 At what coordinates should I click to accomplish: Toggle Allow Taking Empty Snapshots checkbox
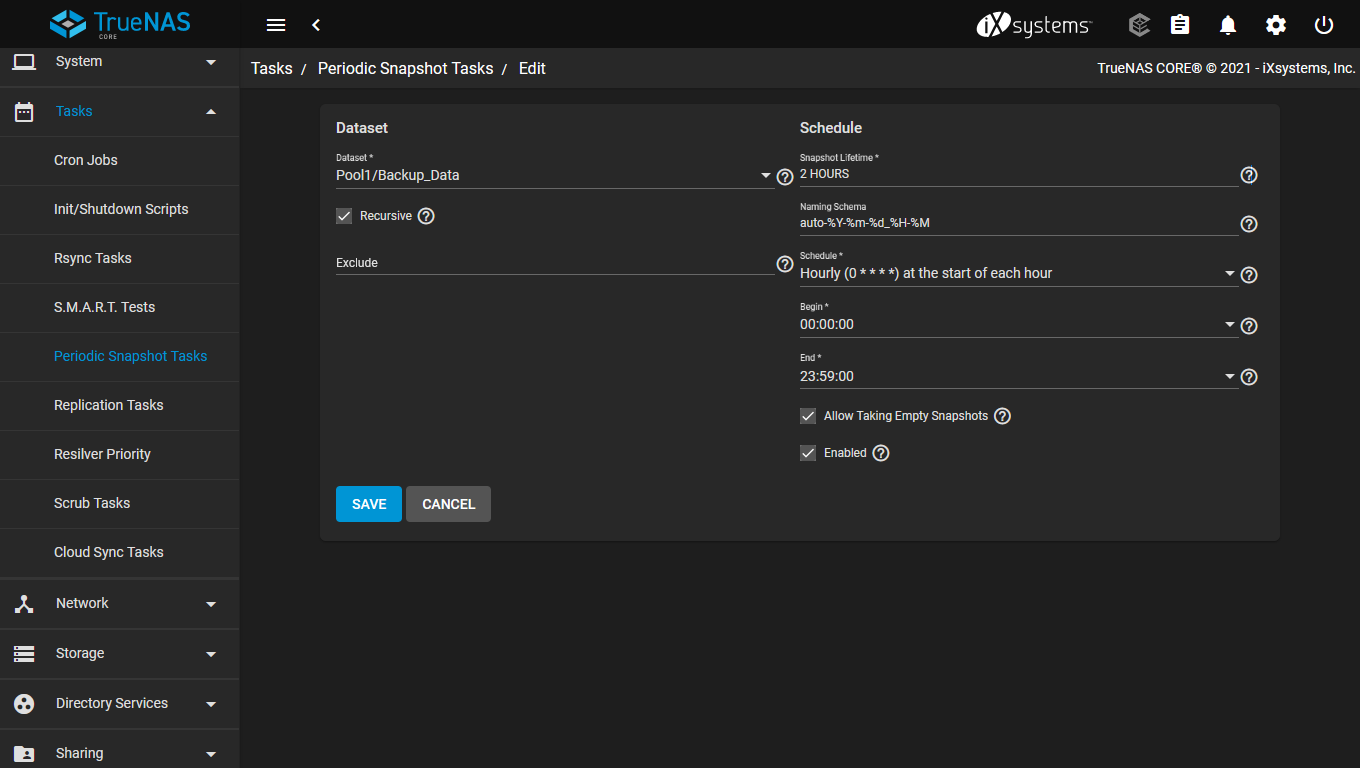(x=808, y=416)
